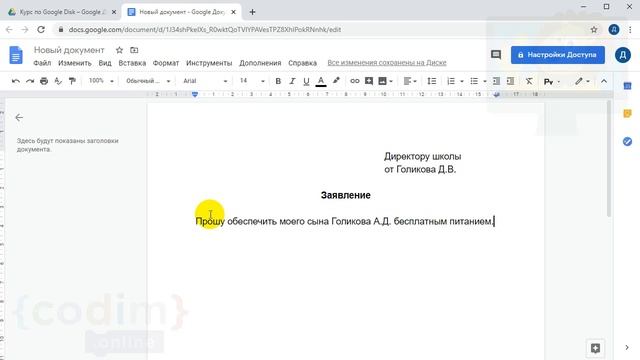Rename document title Новый документ
This screenshot has height=360, width=640.
[x=69, y=50]
